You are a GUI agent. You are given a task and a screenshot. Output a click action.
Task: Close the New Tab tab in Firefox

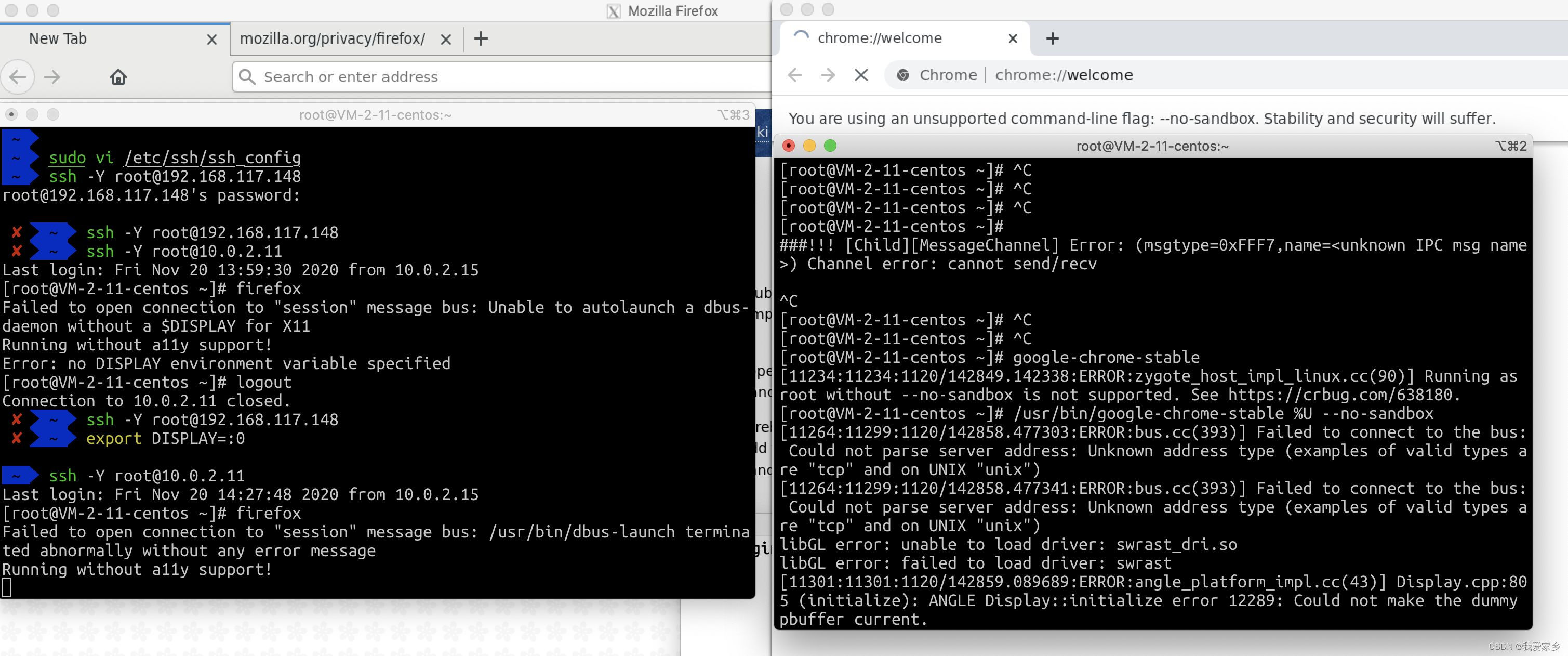pos(212,39)
